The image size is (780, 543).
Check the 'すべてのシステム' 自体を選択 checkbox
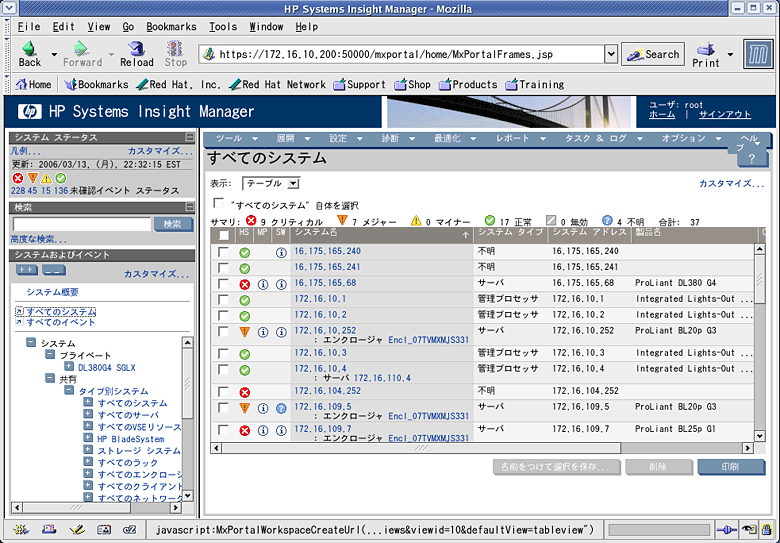click(218, 203)
